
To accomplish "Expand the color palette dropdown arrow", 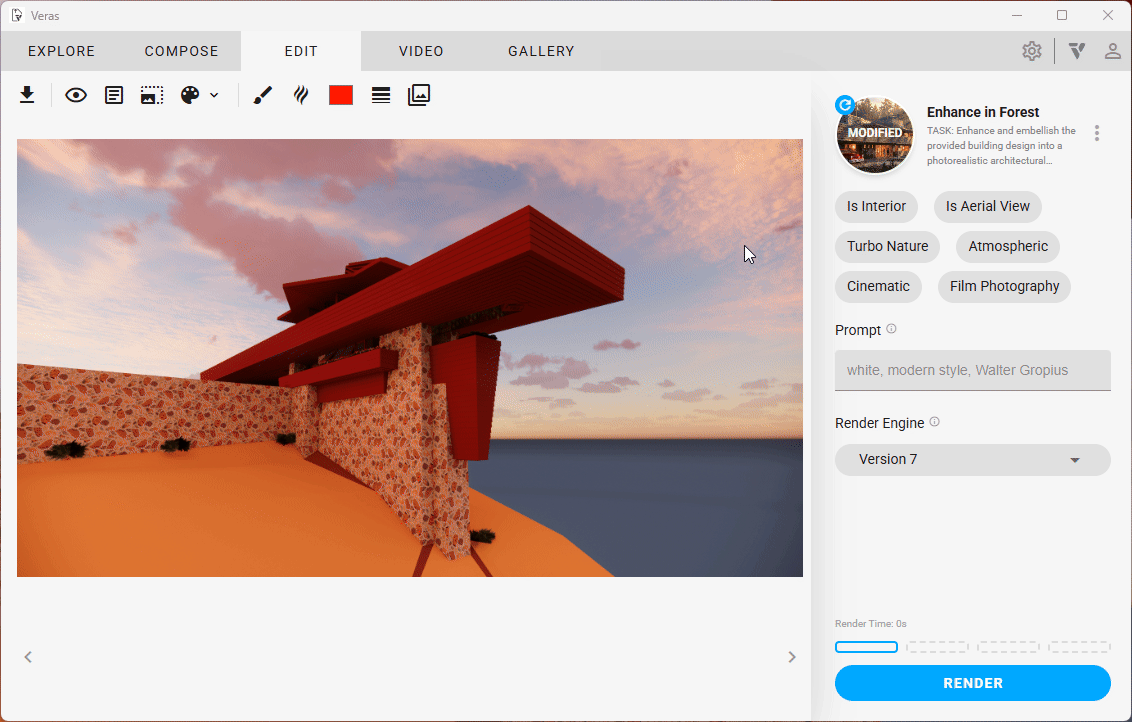I will point(214,95).
